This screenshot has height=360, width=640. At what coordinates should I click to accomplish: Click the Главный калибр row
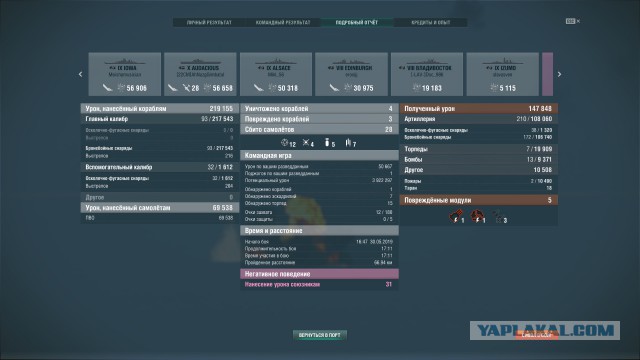click(x=160, y=119)
